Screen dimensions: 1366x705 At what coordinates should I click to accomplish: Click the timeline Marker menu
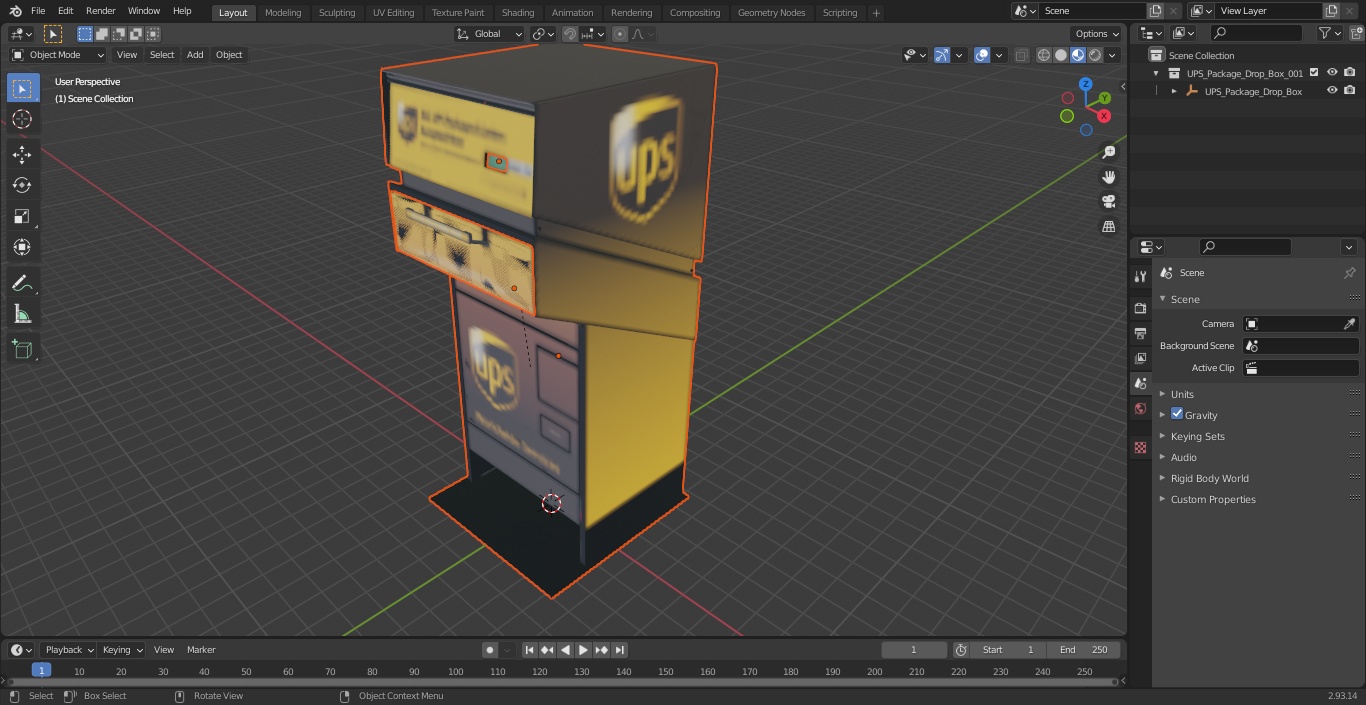pos(201,650)
